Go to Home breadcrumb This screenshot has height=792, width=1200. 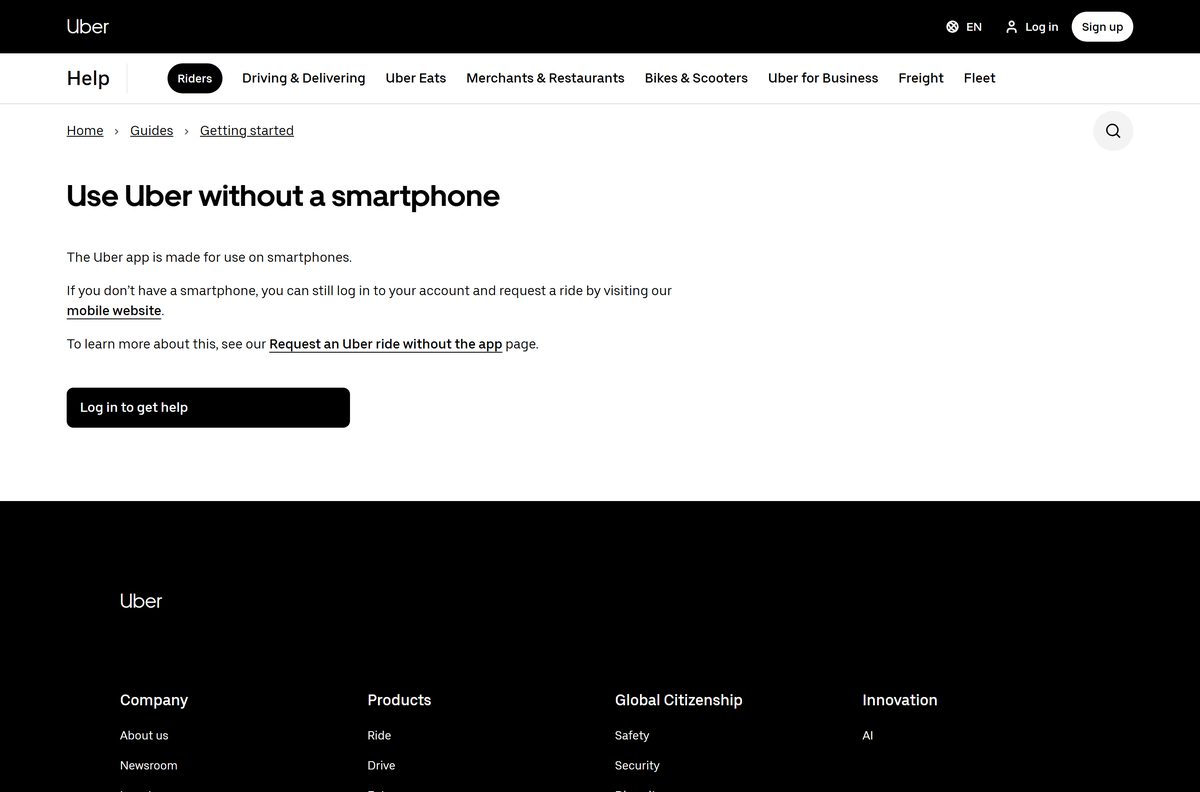(85, 131)
